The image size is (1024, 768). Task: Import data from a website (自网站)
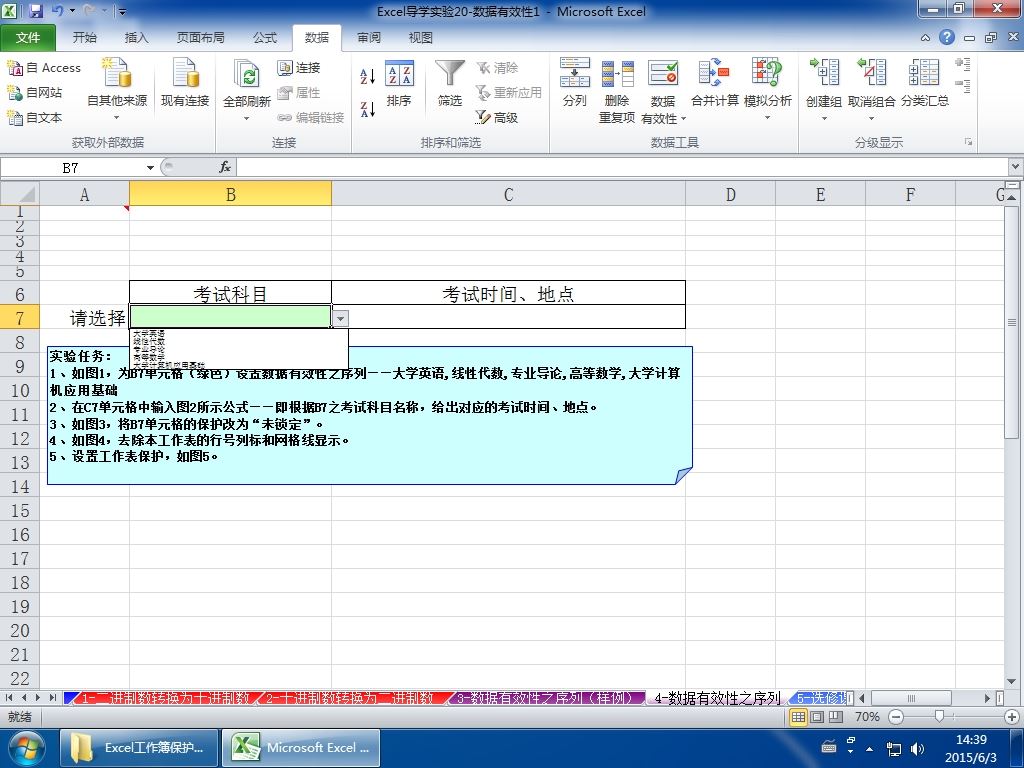coord(35,93)
